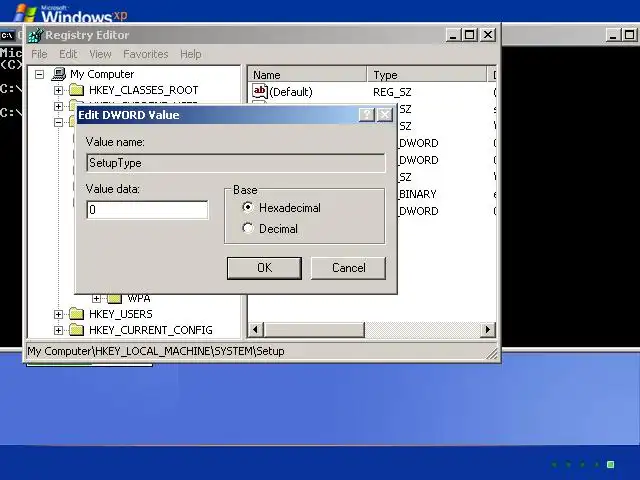The width and height of the screenshot is (640, 480).
Task: Click the Type column header
Action: 427,75
